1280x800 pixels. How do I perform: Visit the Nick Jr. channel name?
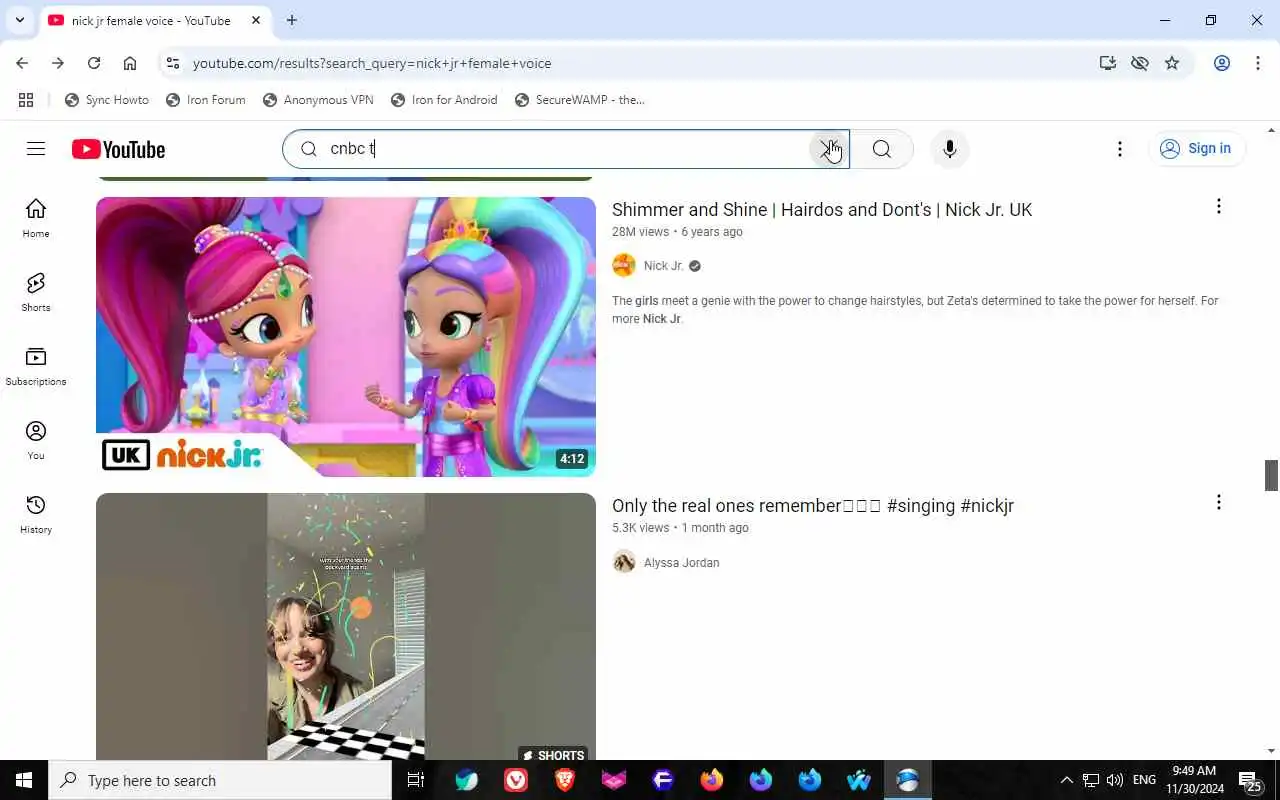(x=663, y=266)
